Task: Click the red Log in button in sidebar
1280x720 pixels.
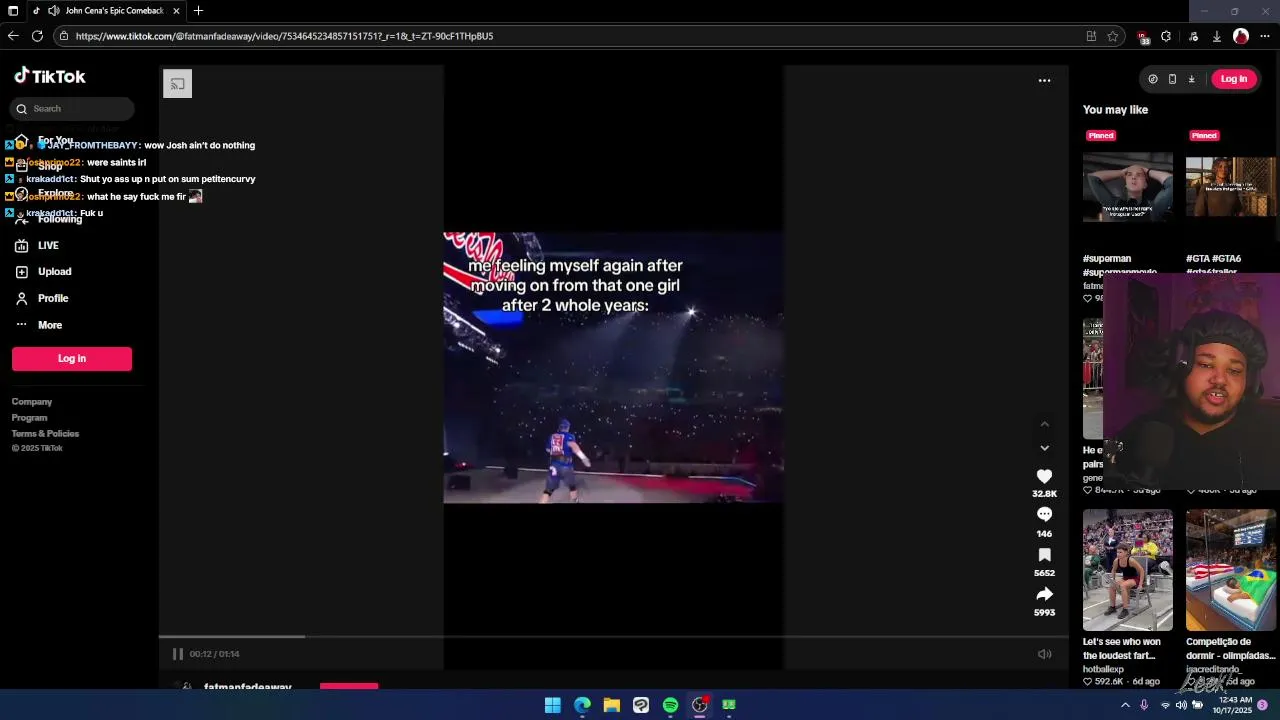Action: (72, 358)
